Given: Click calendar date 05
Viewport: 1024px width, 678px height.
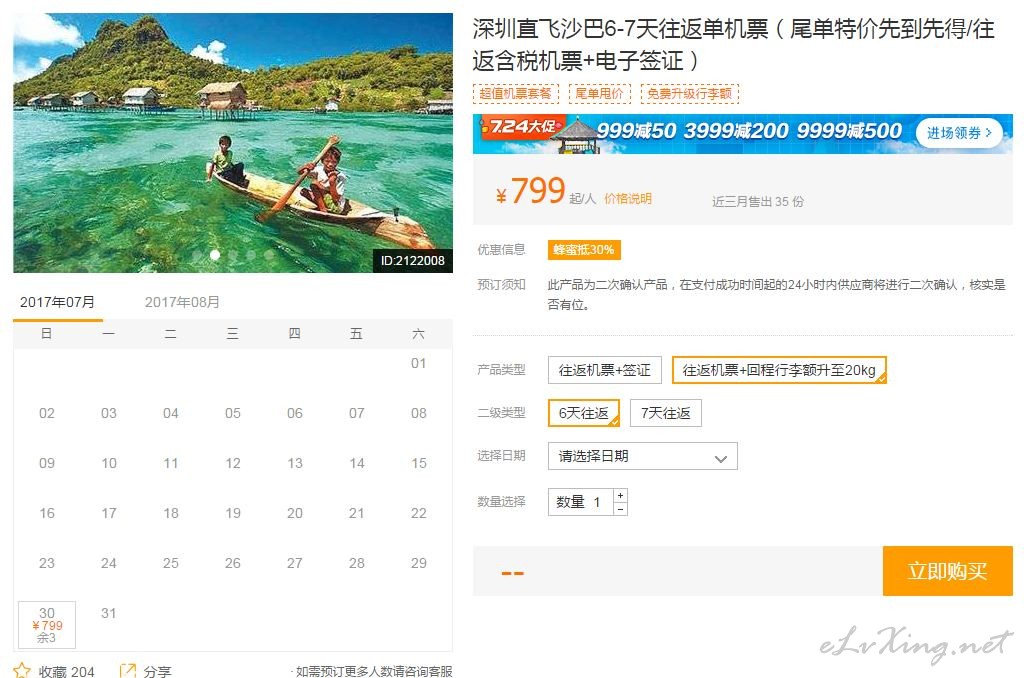Looking at the screenshot, I should coord(232,413).
